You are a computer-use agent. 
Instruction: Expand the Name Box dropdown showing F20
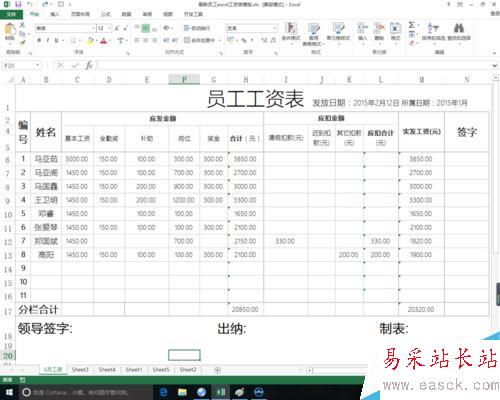coord(38,65)
